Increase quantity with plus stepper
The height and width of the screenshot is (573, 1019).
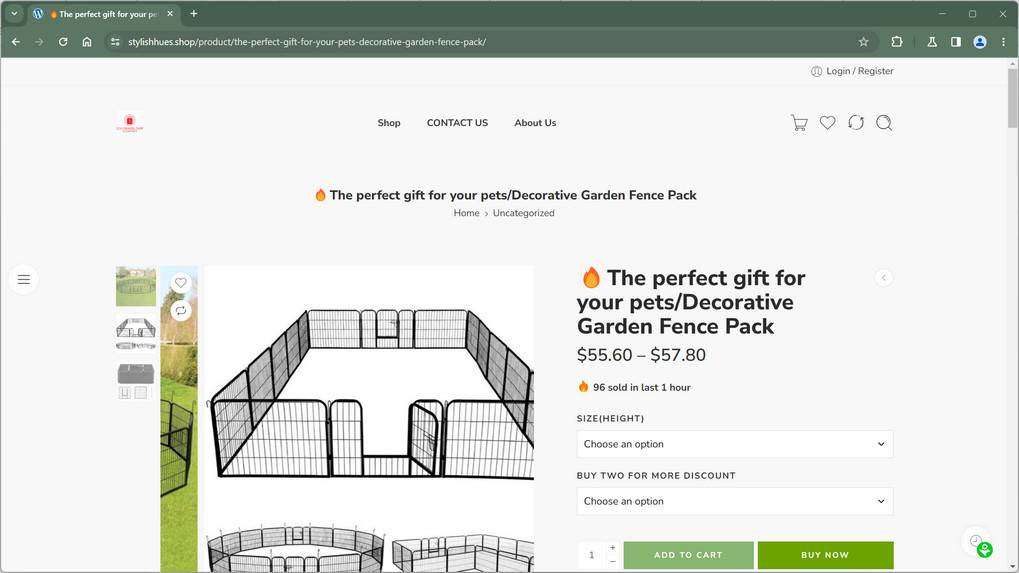pos(613,548)
